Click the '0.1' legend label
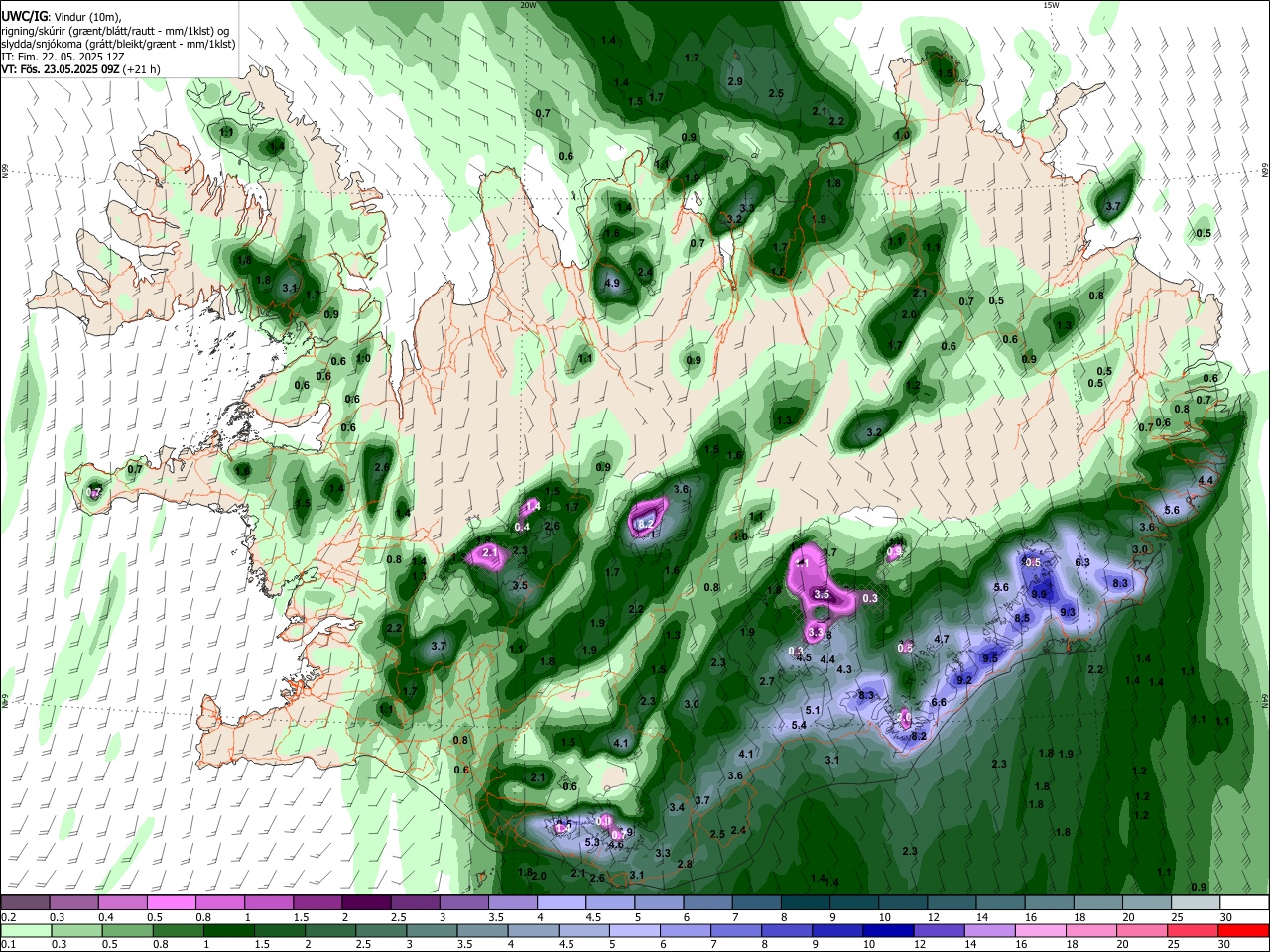1270x952 pixels. (7, 945)
